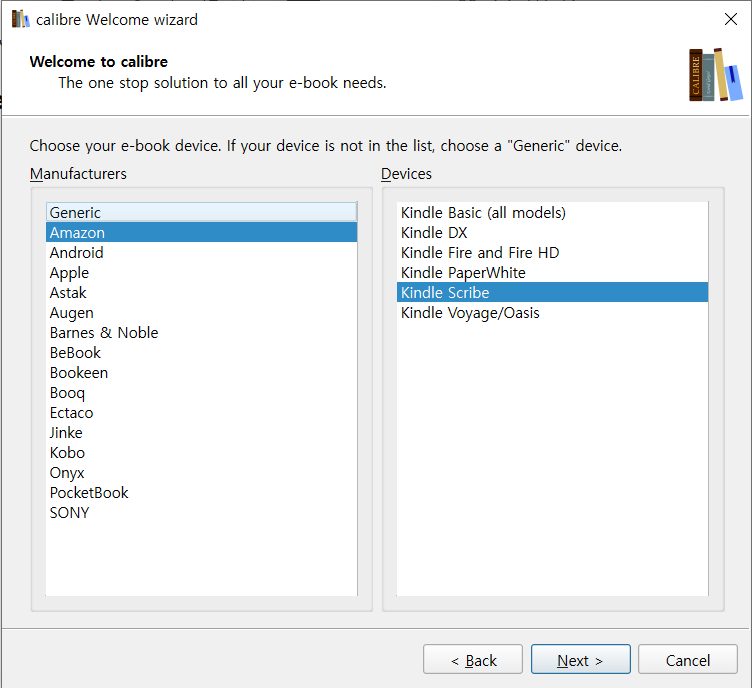The image size is (752, 688).
Task: Pick Kindle PaperWhite device
Action: click(x=552, y=272)
